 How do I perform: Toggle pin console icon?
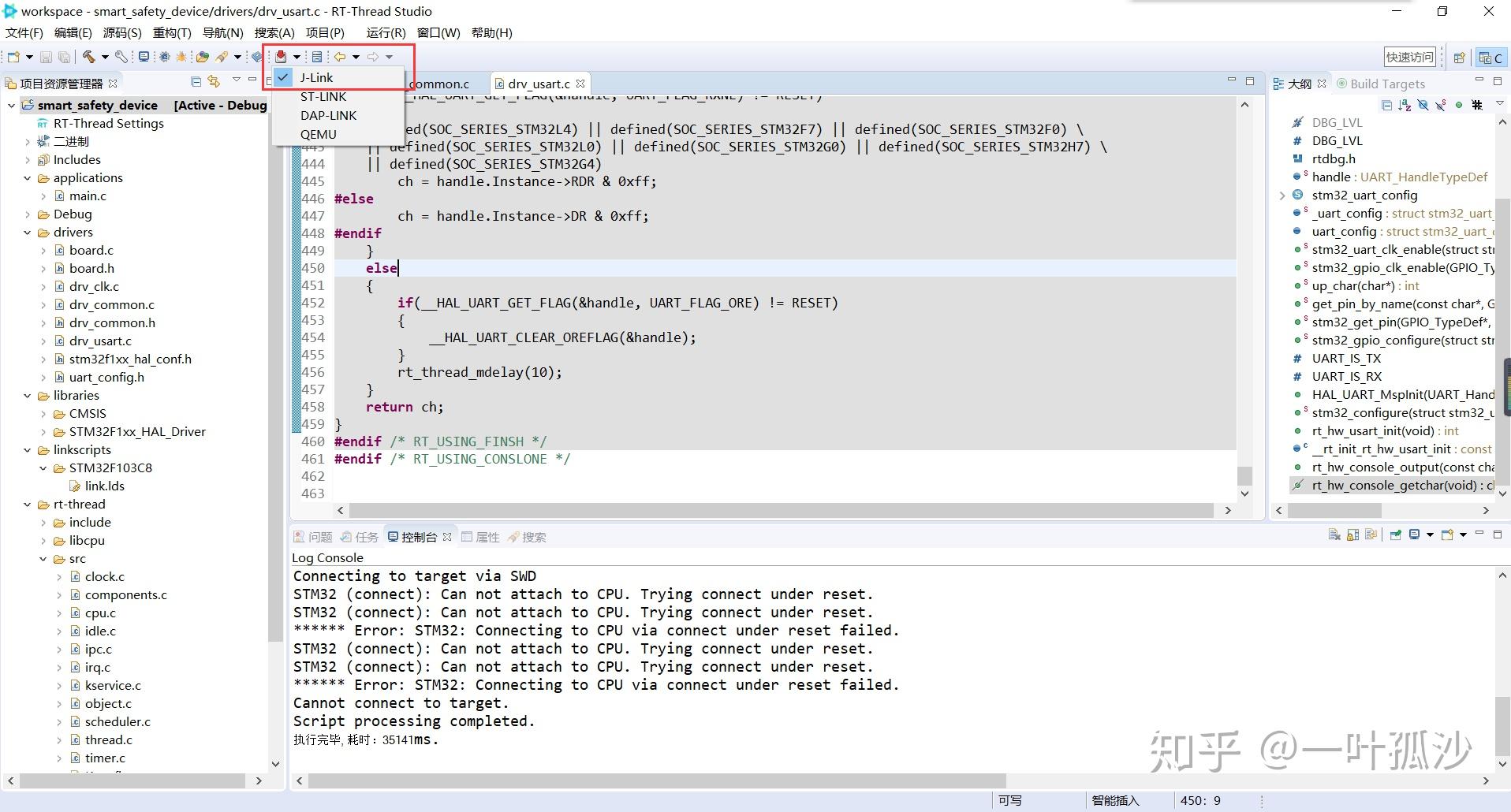point(1395,535)
